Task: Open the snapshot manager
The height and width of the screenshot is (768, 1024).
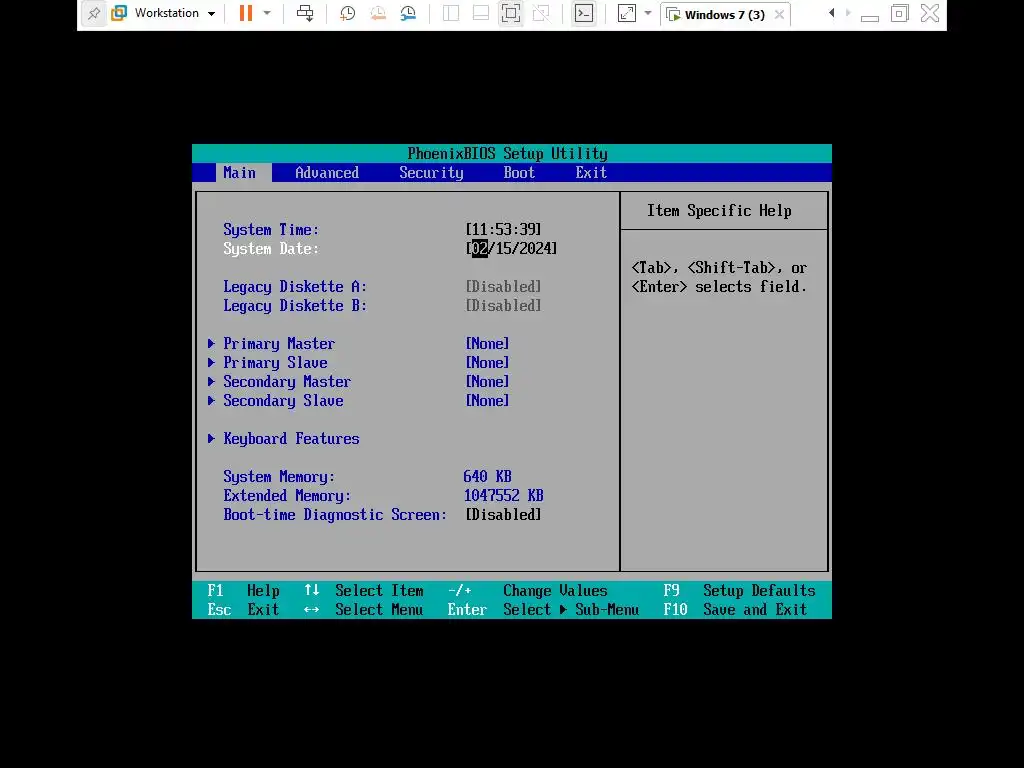Action: tap(408, 13)
